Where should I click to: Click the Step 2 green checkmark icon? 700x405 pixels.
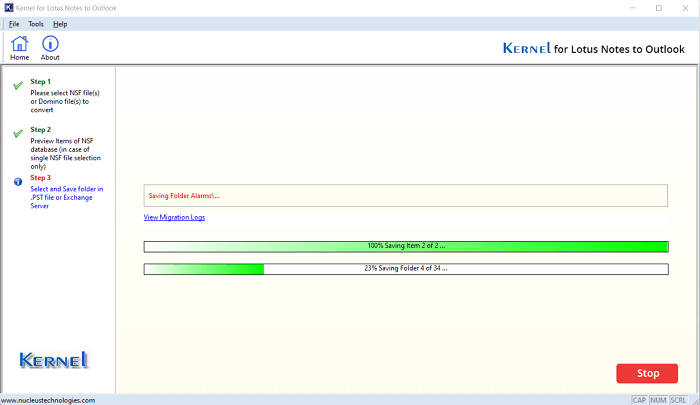click(x=18, y=134)
